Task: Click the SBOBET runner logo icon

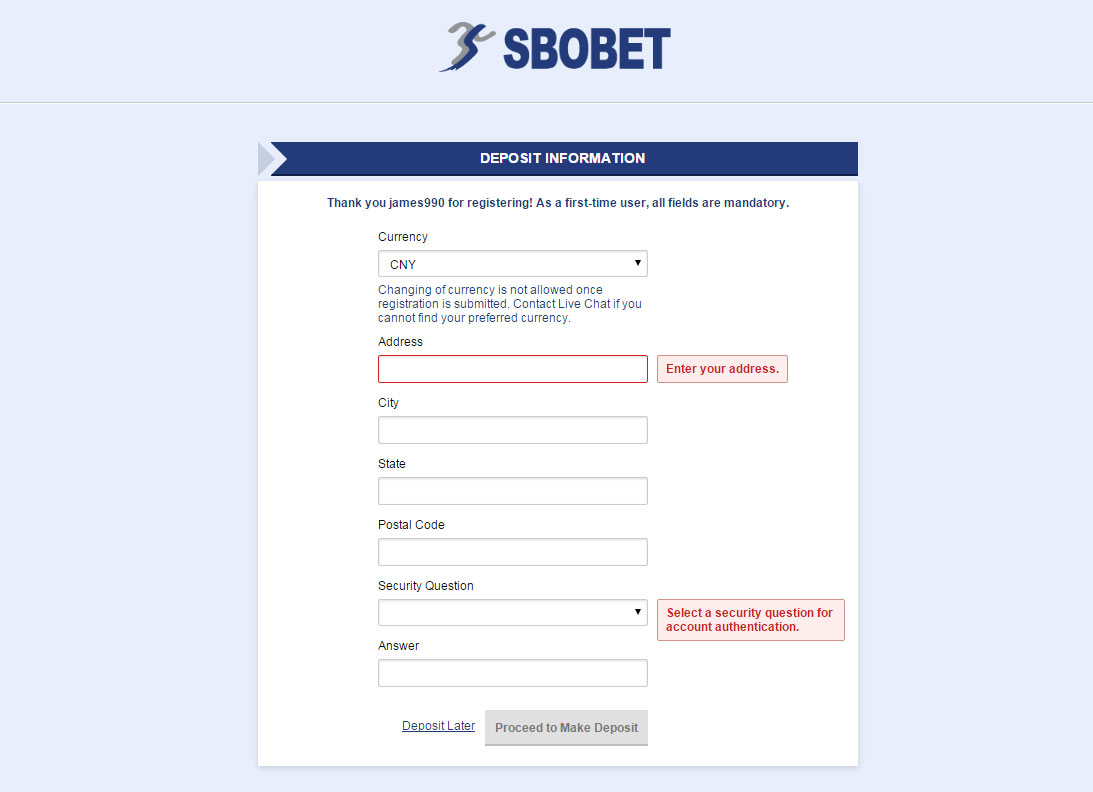Action: [x=467, y=47]
